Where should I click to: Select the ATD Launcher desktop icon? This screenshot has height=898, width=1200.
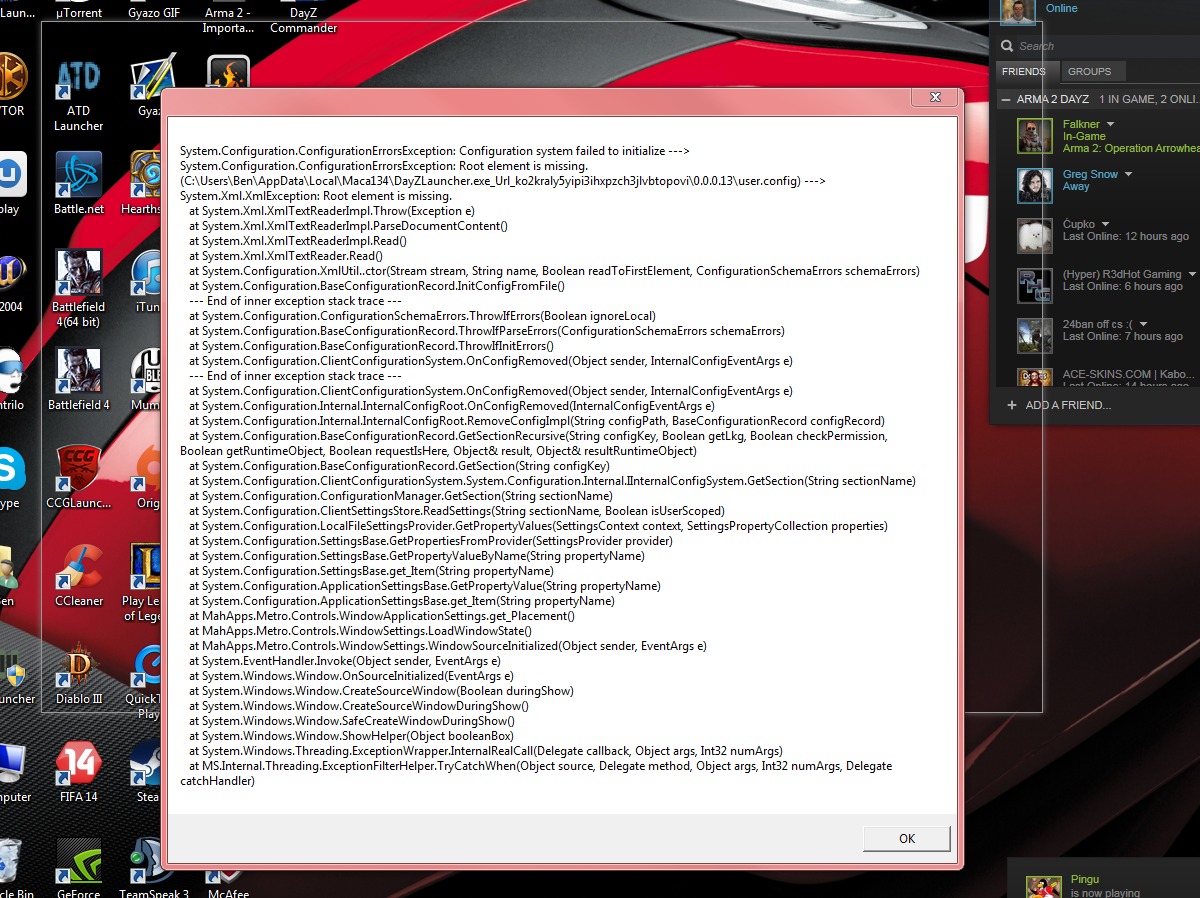point(78,94)
